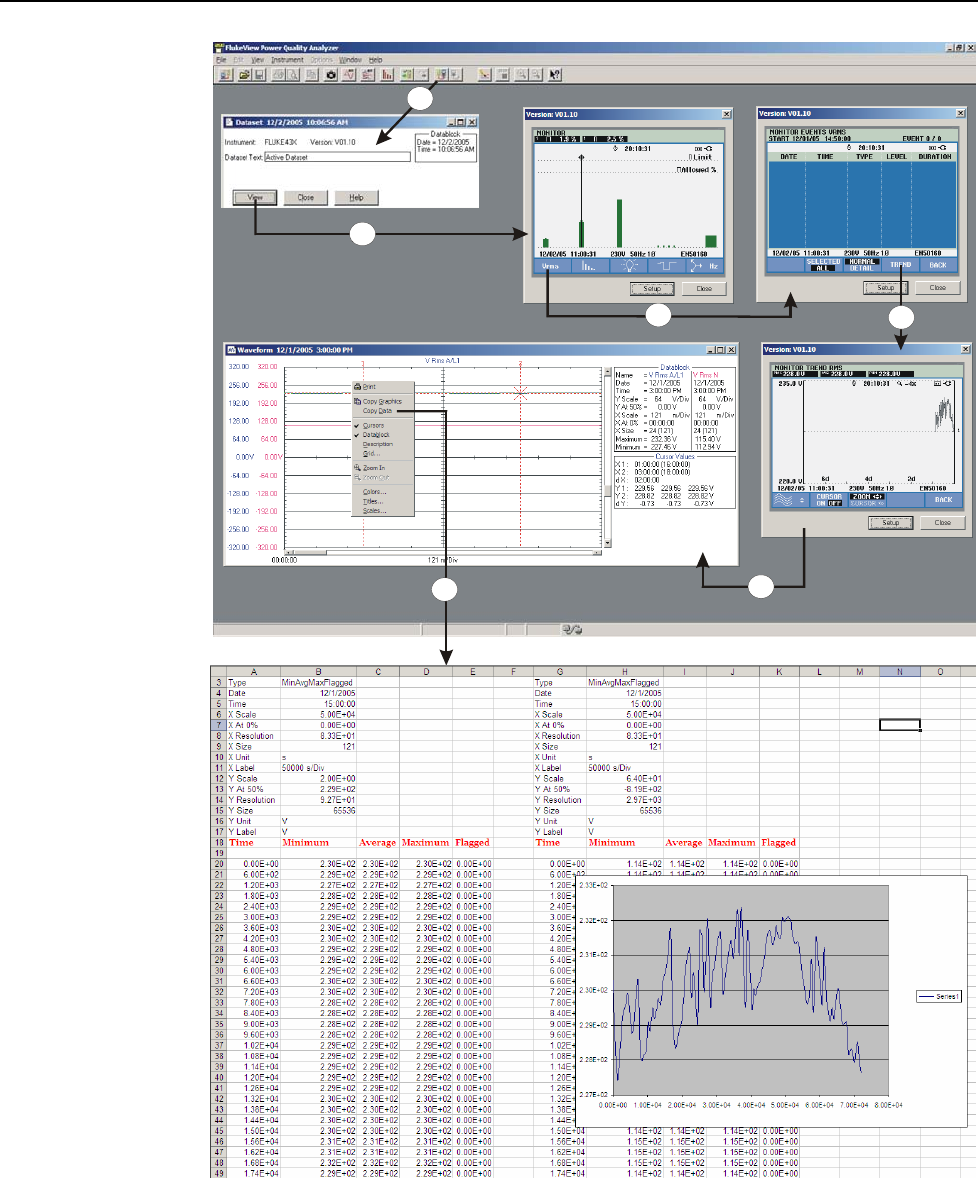Click the Series1 legend entry in chart
The image size is (978, 1178).
point(939,996)
